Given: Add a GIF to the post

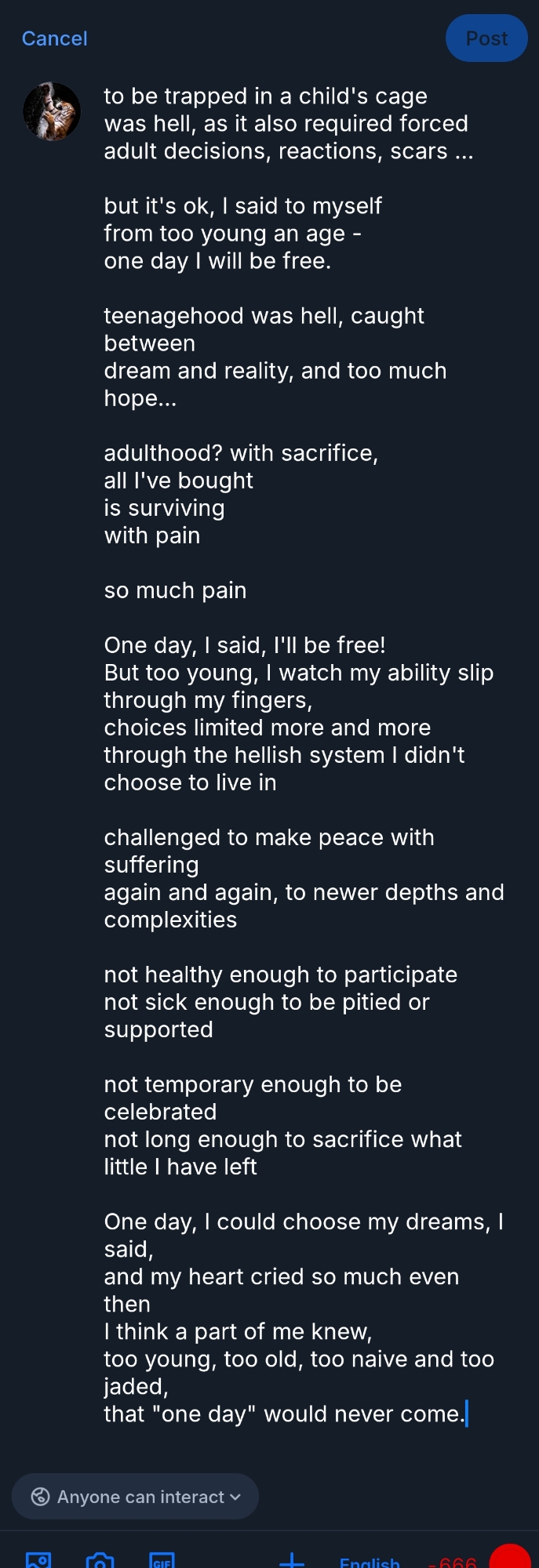Looking at the screenshot, I should point(162,1560).
